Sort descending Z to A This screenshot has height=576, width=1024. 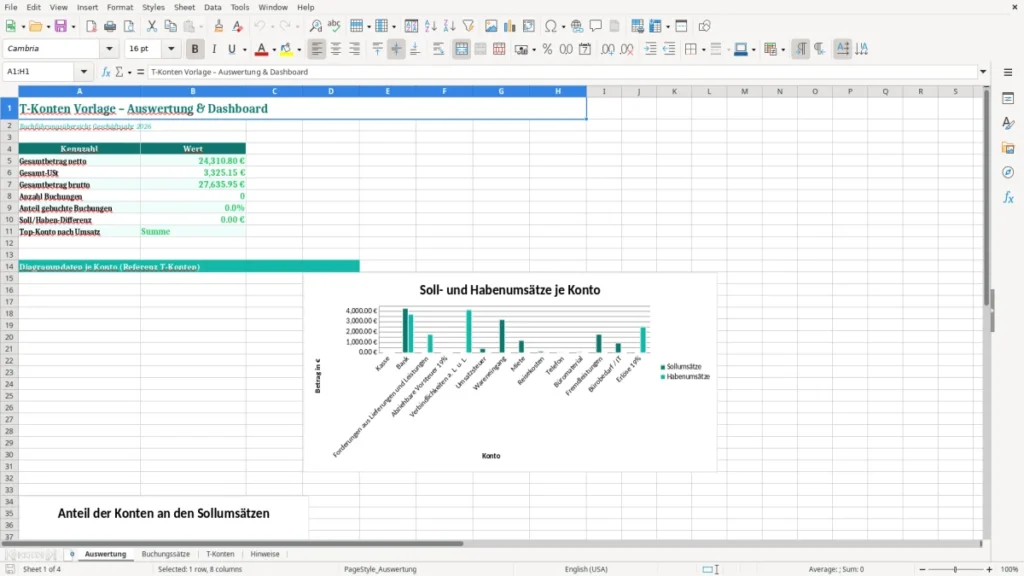(x=449, y=26)
